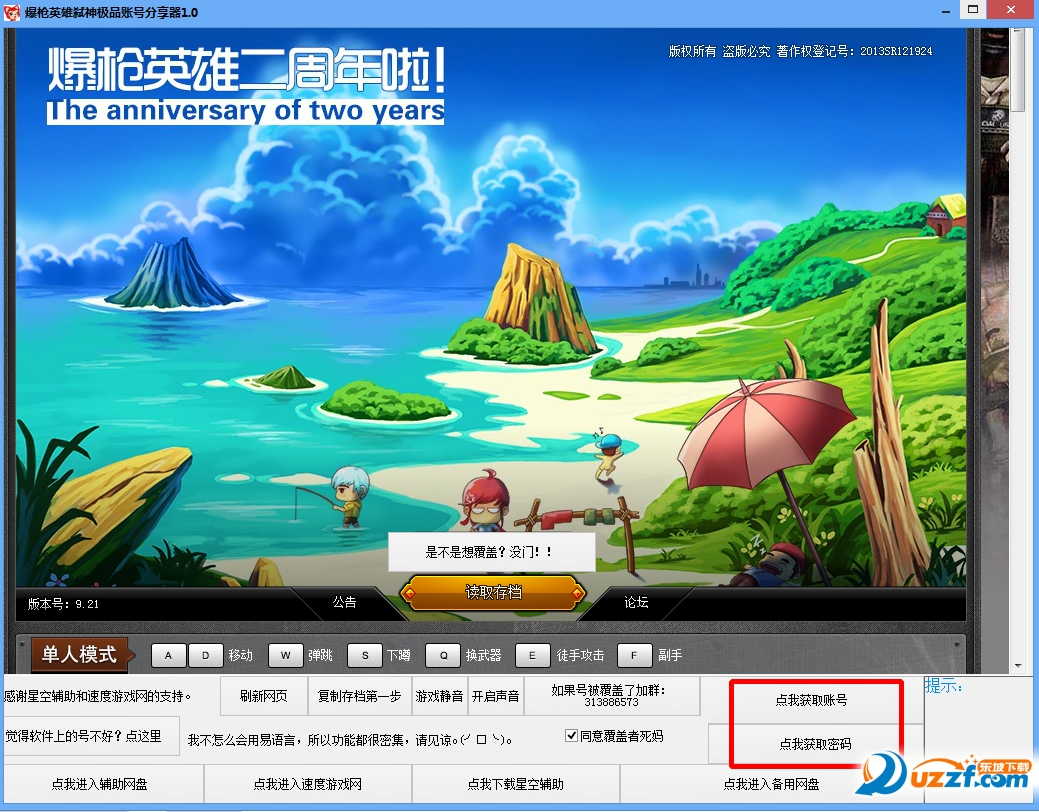
Task: Open the 论坛 tab
Action: pyautogui.click(x=635, y=602)
